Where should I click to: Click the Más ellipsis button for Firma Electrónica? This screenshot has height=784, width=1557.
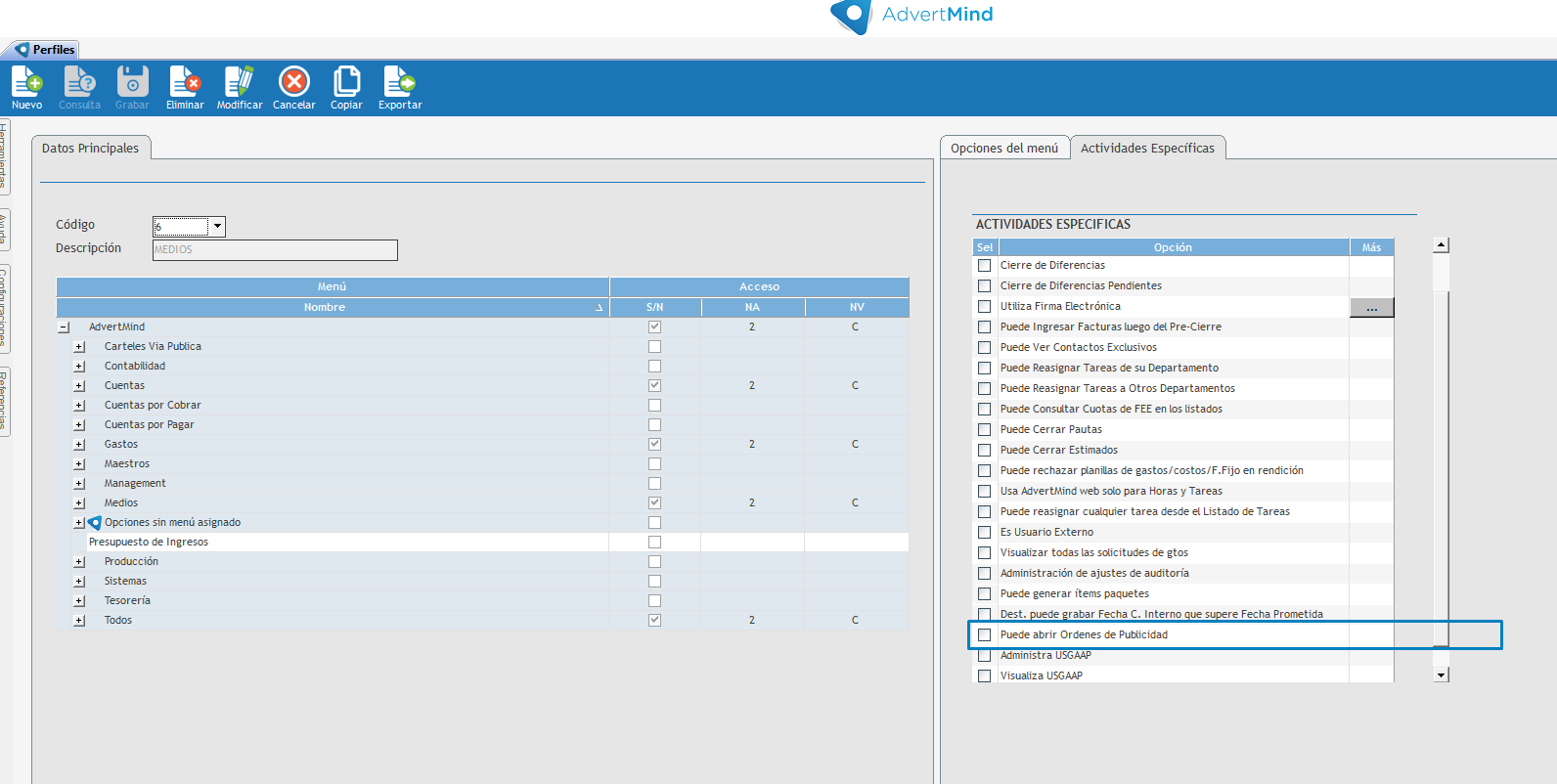coord(1371,308)
